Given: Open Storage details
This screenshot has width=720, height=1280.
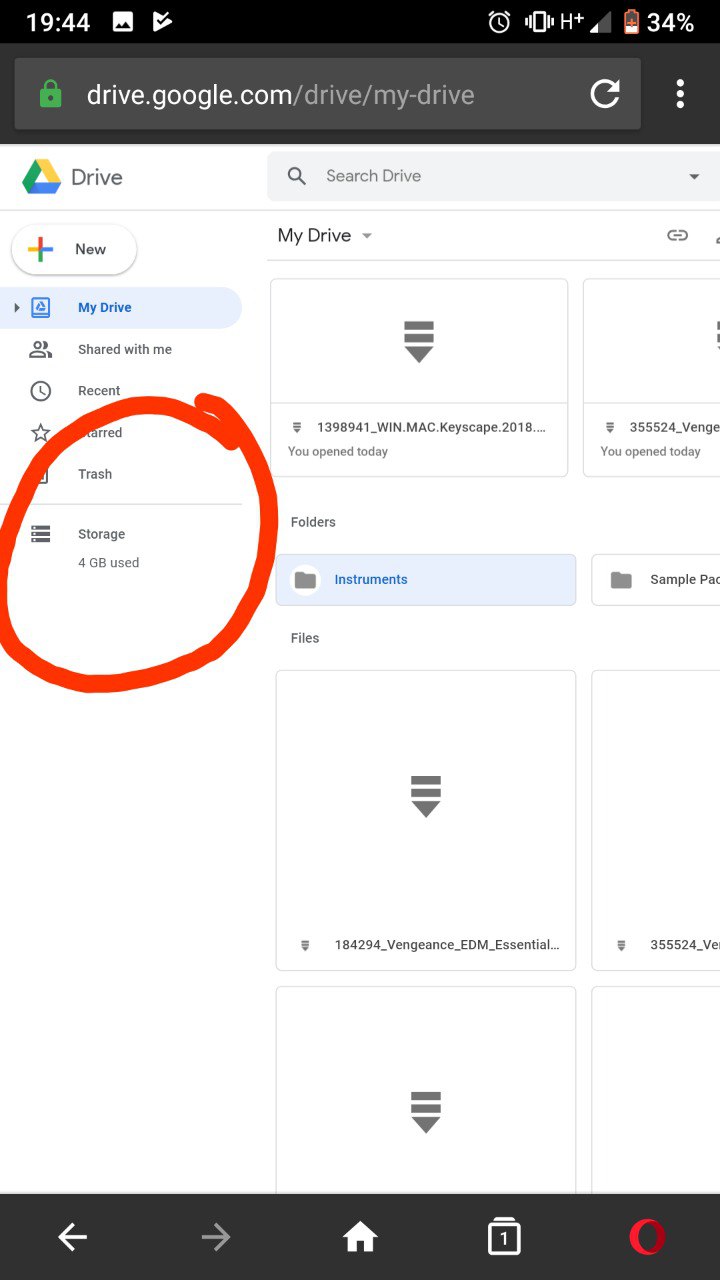Looking at the screenshot, I should tap(101, 534).
